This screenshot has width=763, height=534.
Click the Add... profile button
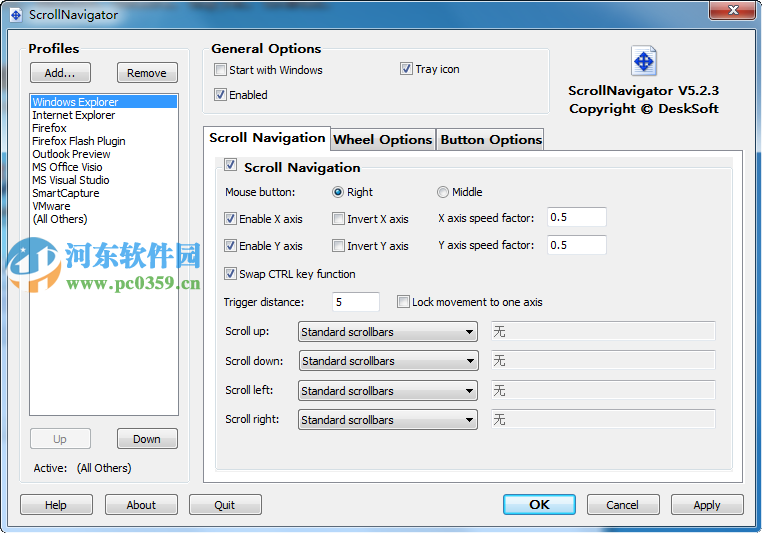coord(60,73)
